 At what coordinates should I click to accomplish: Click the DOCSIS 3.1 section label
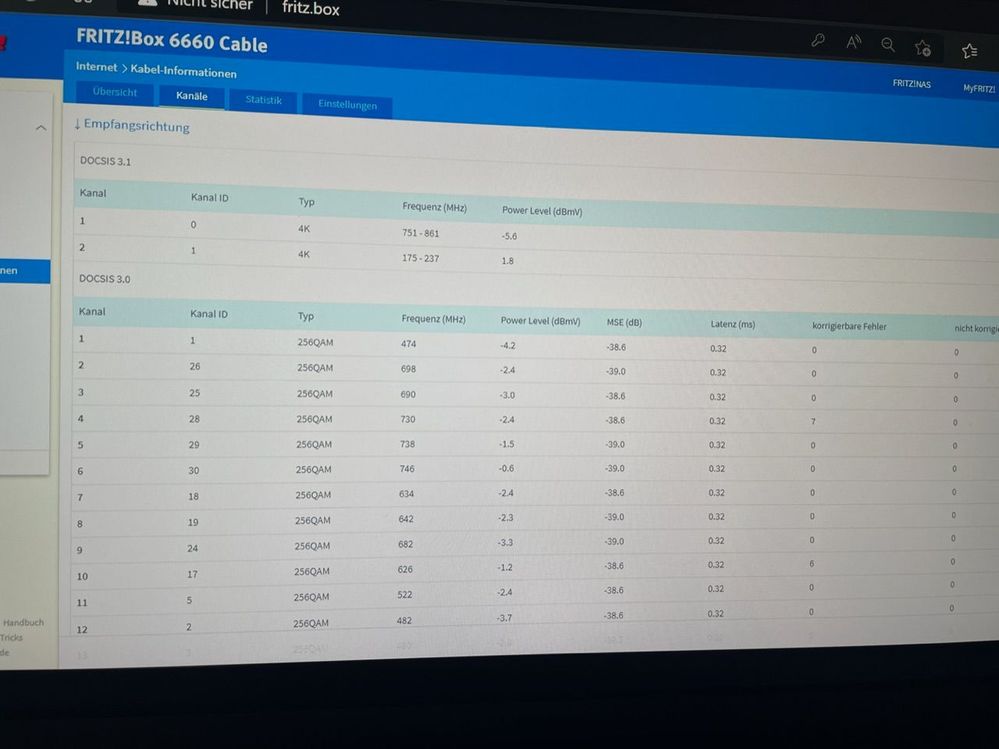coord(105,161)
